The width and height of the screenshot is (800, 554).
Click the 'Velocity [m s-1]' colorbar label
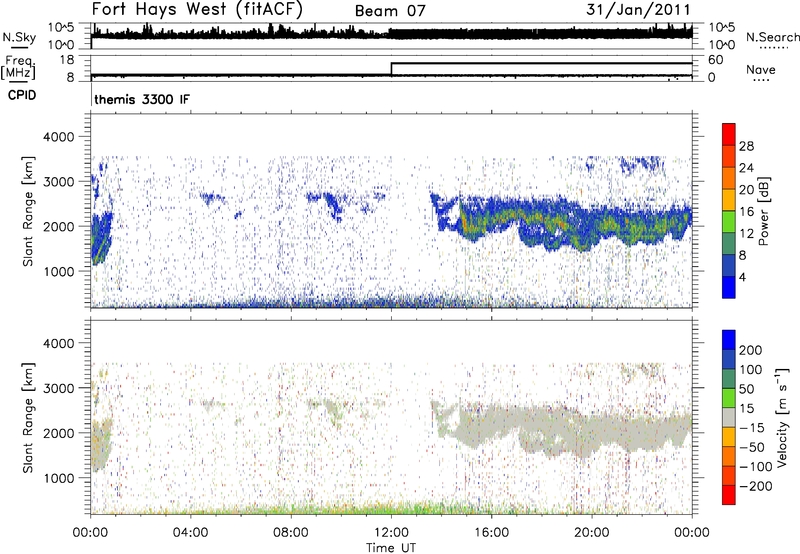(782, 417)
